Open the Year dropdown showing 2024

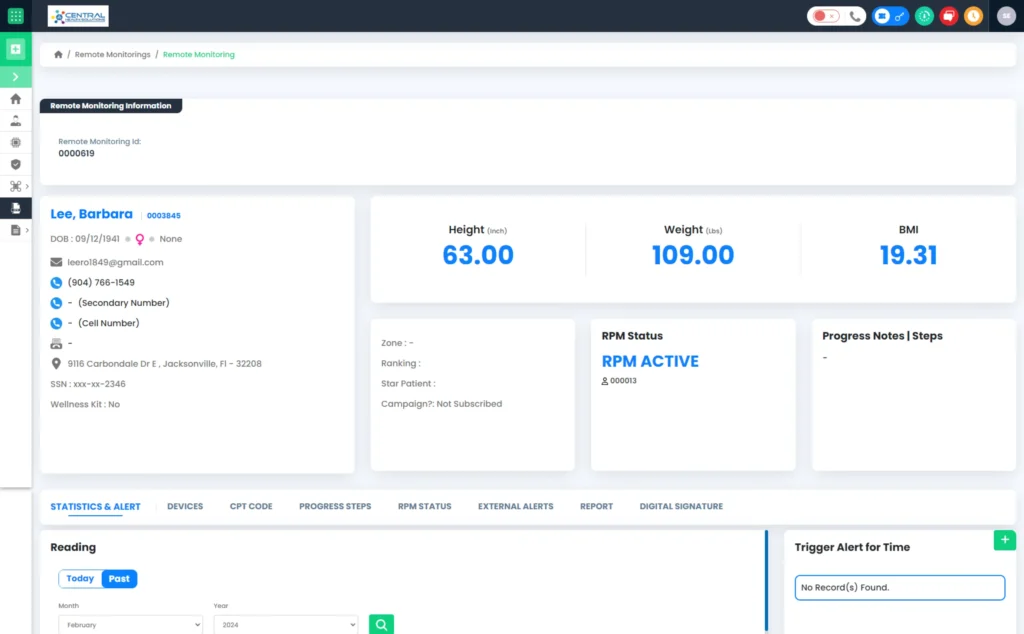click(285, 623)
